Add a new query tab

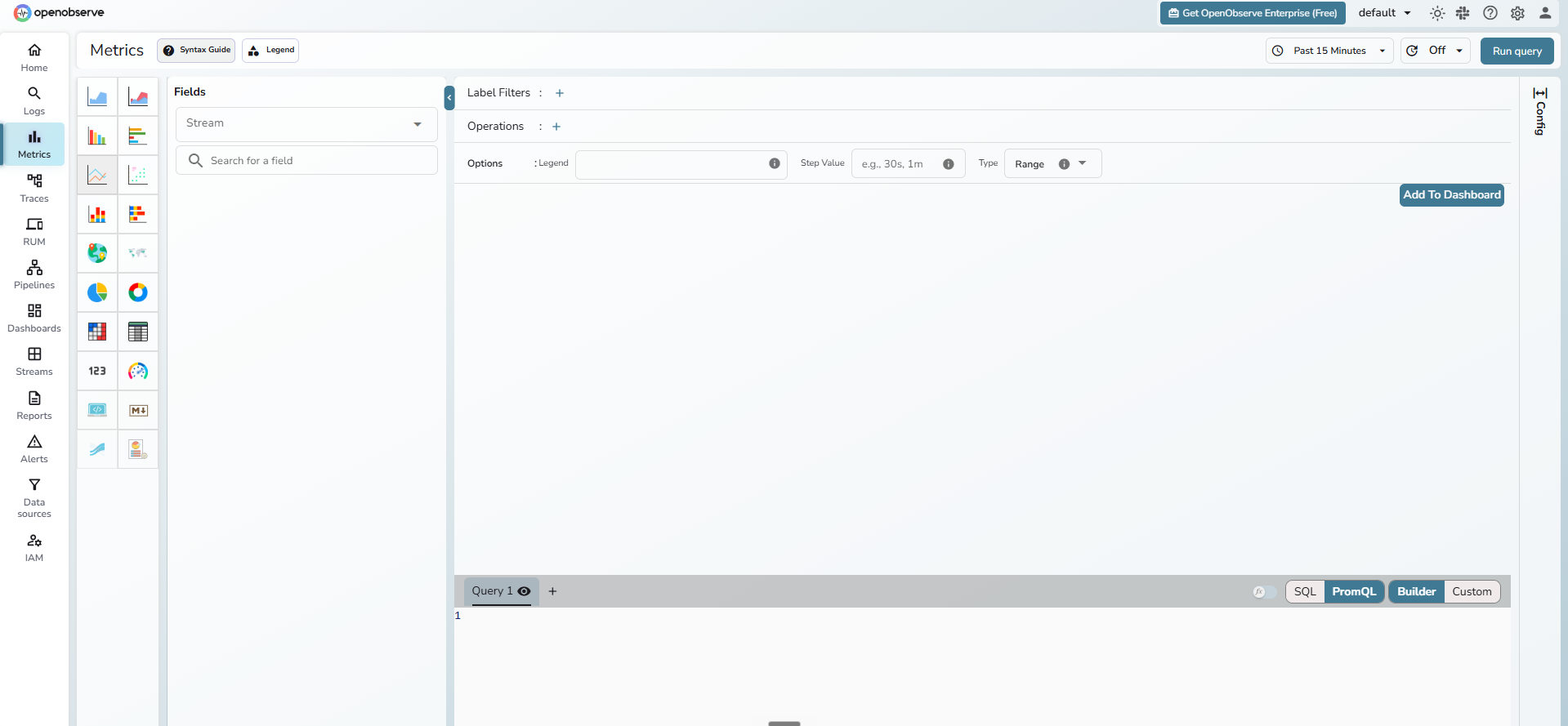coord(552,591)
